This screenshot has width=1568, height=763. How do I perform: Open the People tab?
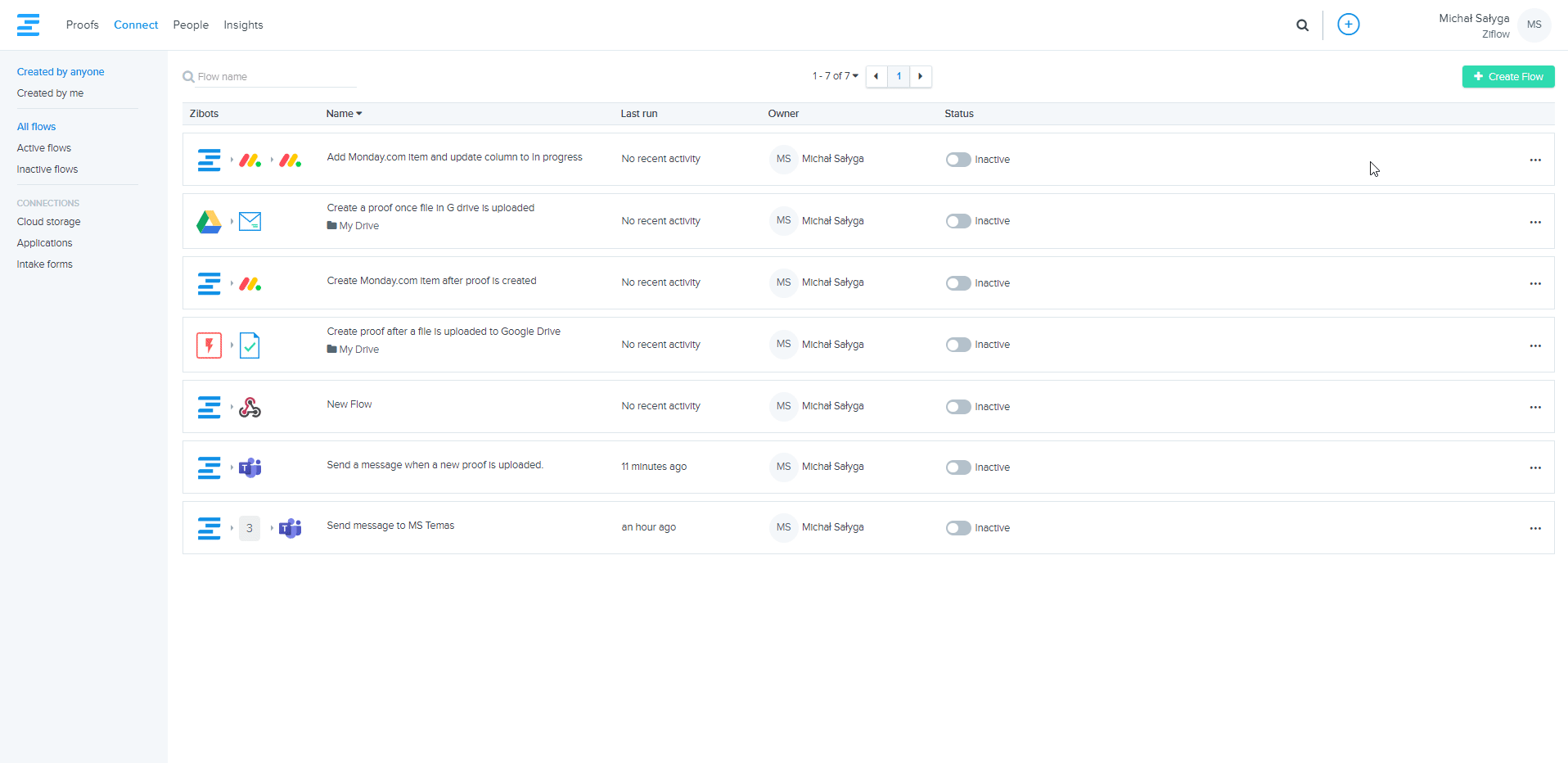click(x=191, y=25)
